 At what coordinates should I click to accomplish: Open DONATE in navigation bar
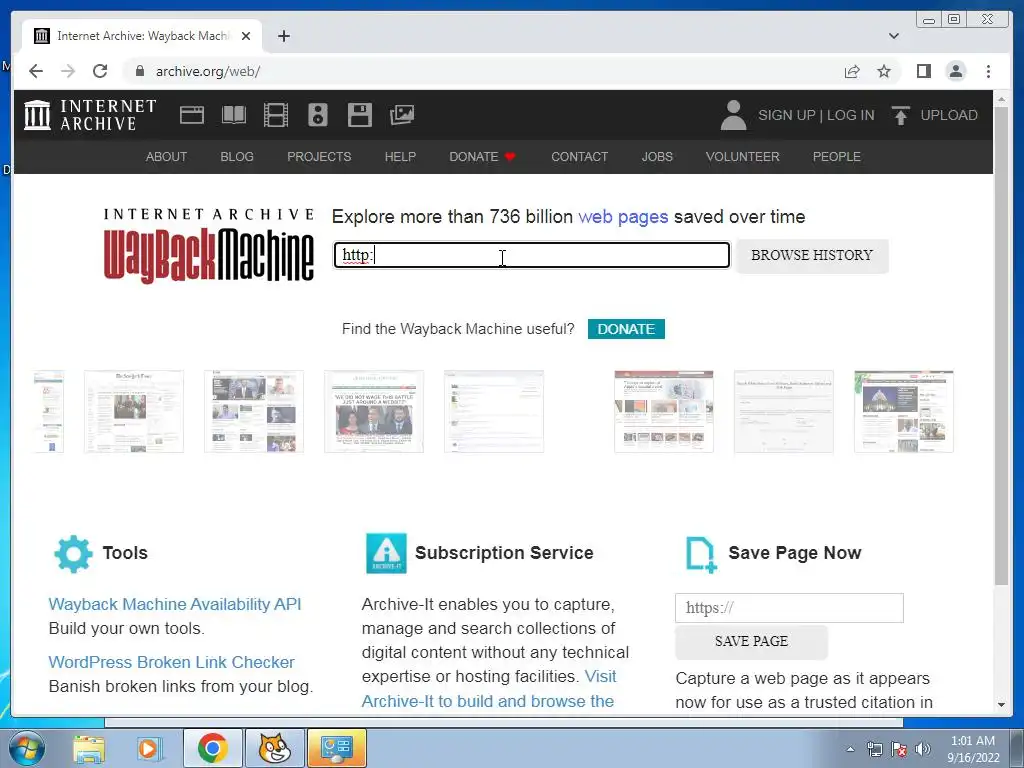(482, 157)
